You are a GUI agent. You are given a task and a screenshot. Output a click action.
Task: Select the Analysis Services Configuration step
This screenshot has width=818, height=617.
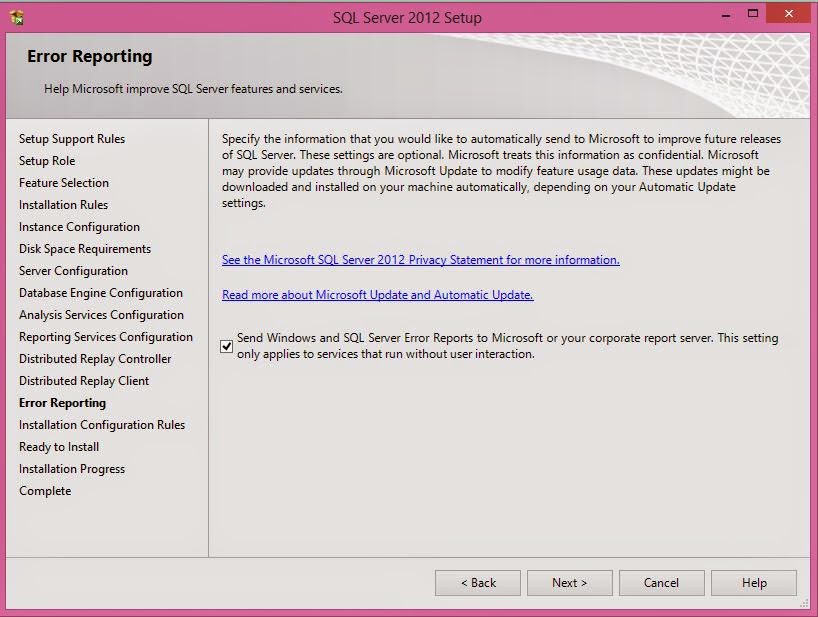coord(101,314)
